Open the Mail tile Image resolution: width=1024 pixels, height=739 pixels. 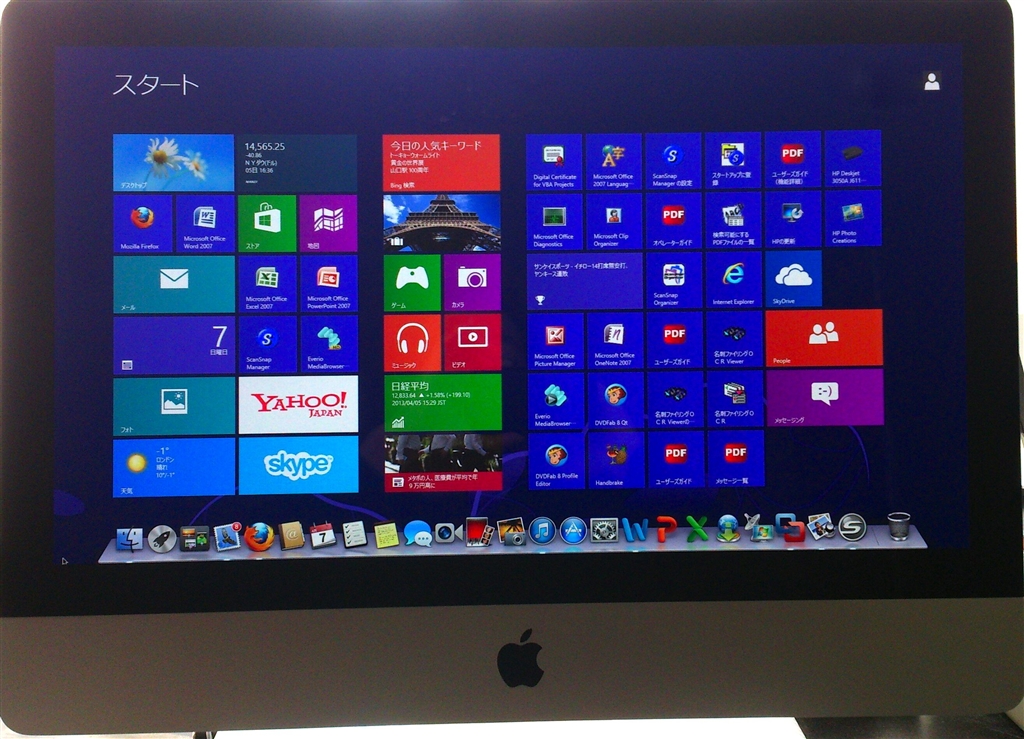click(x=174, y=284)
